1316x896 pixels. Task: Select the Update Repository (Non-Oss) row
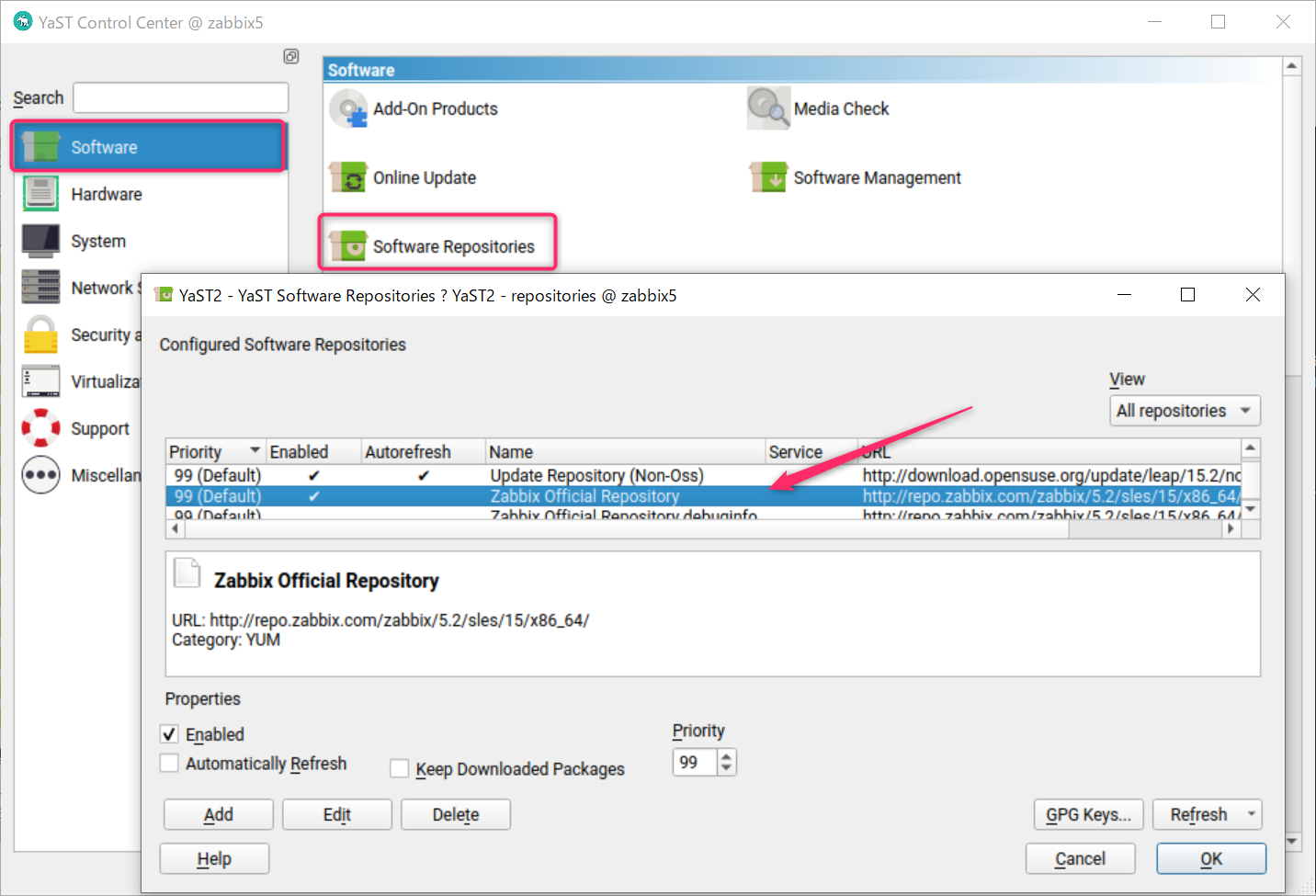tap(703, 475)
